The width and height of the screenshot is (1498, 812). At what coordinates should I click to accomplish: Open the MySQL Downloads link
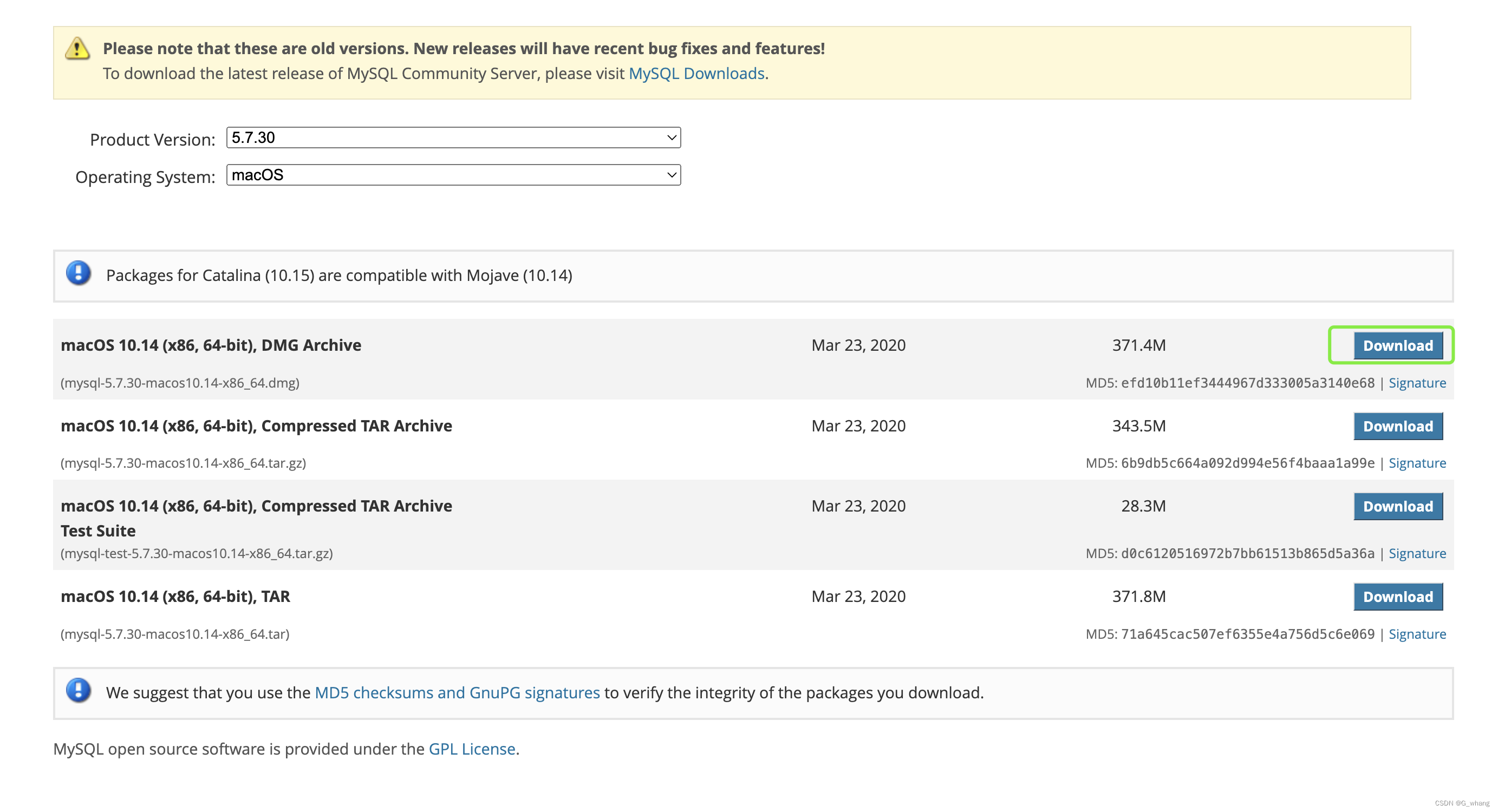[x=696, y=73]
